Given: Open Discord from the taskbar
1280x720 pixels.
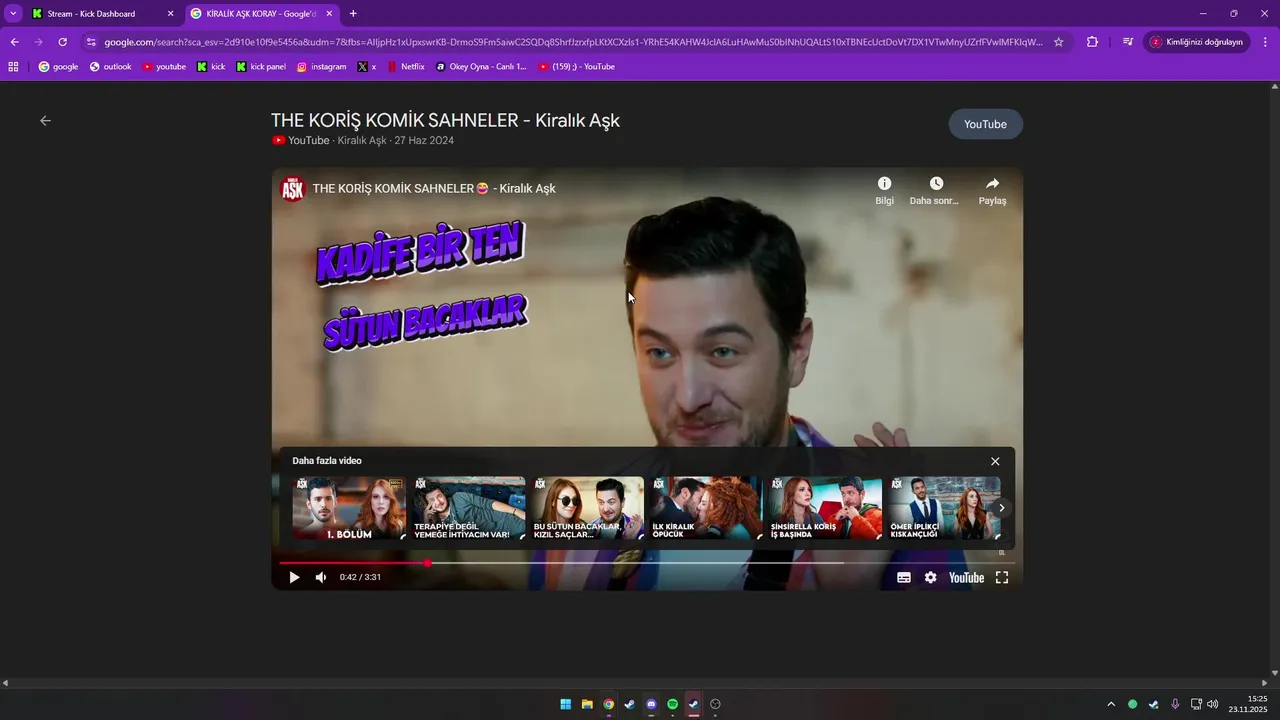Looking at the screenshot, I should (x=651, y=704).
